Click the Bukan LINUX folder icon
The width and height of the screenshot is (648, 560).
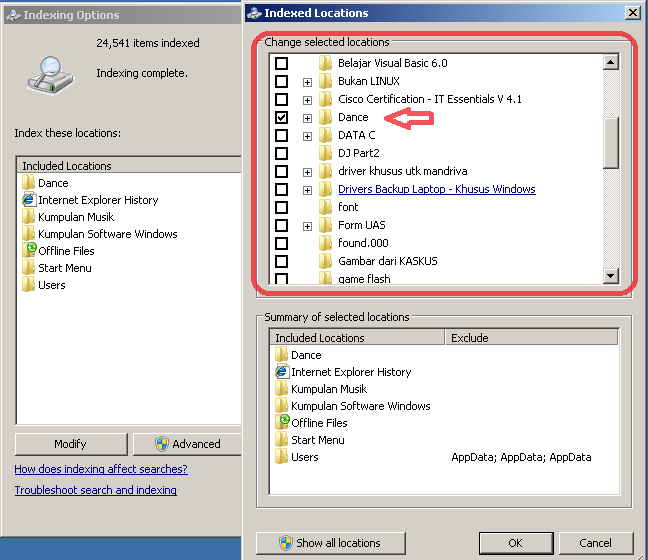coord(326,81)
